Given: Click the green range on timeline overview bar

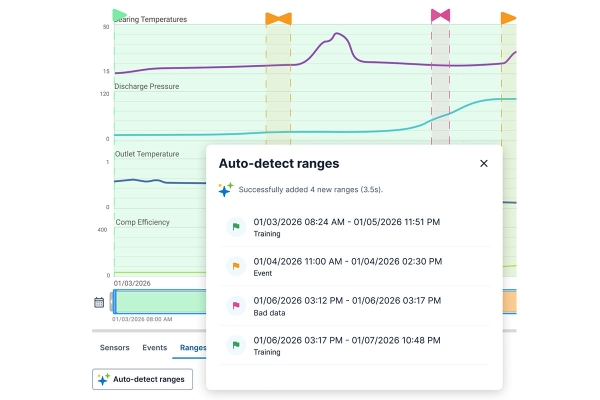Looking at the screenshot, I should coord(160,302).
